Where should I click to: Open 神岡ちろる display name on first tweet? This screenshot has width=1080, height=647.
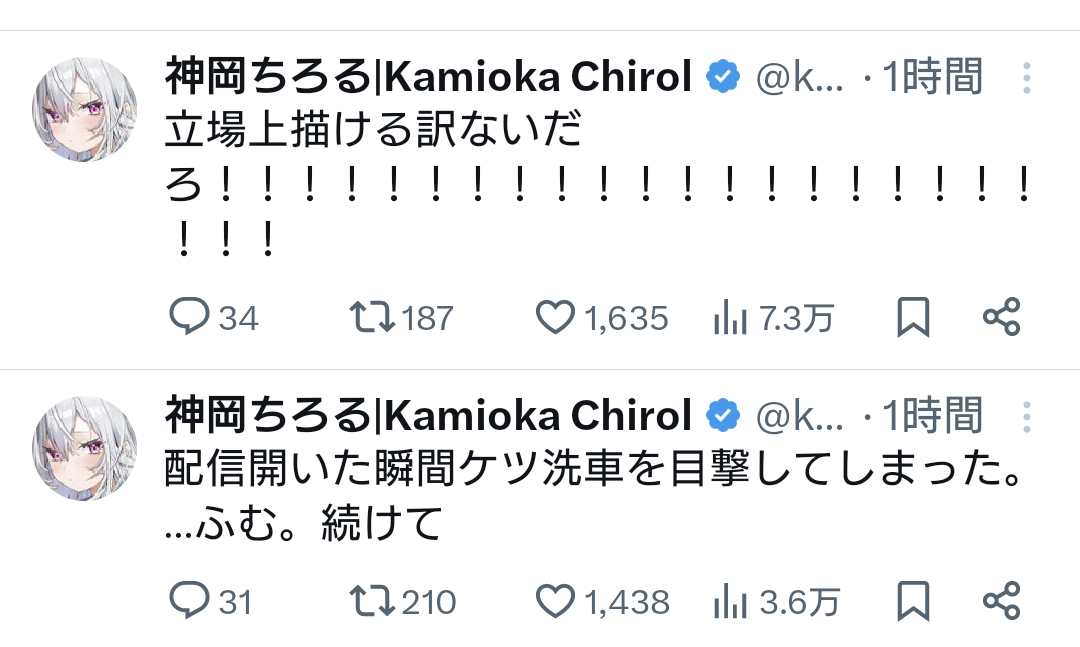click(428, 77)
